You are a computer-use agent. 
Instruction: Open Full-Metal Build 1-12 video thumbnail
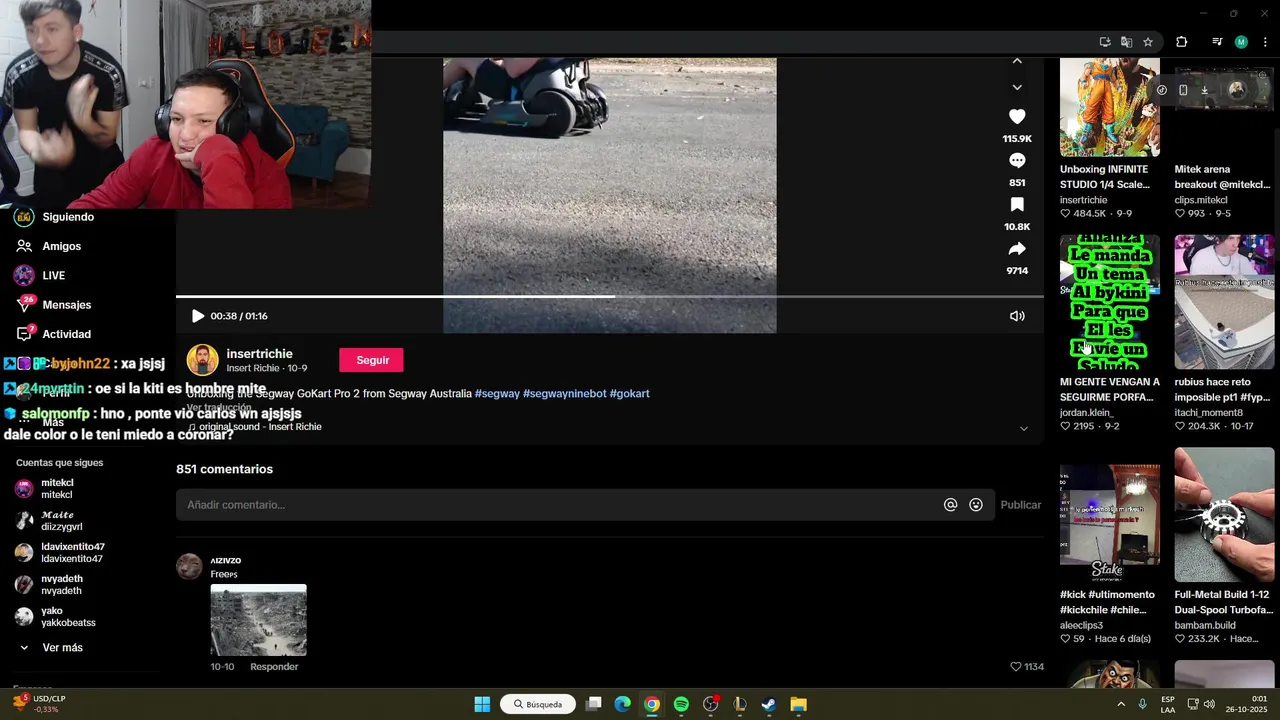point(1224,514)
